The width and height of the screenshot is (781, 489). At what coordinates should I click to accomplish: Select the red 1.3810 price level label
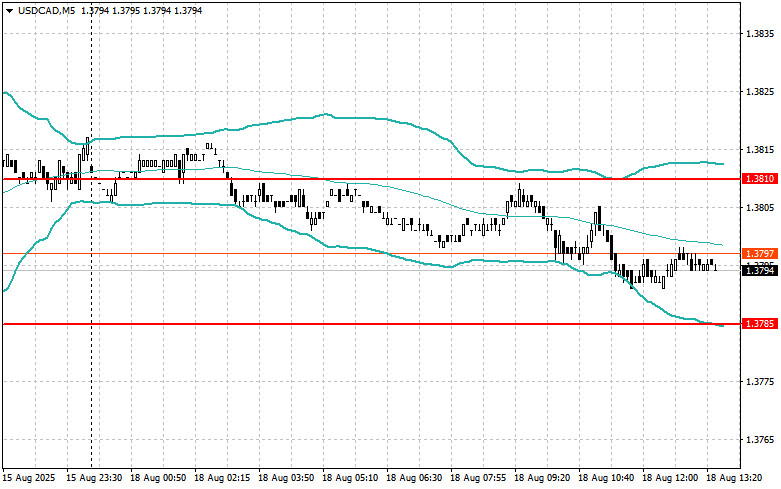tap(760, 179)
